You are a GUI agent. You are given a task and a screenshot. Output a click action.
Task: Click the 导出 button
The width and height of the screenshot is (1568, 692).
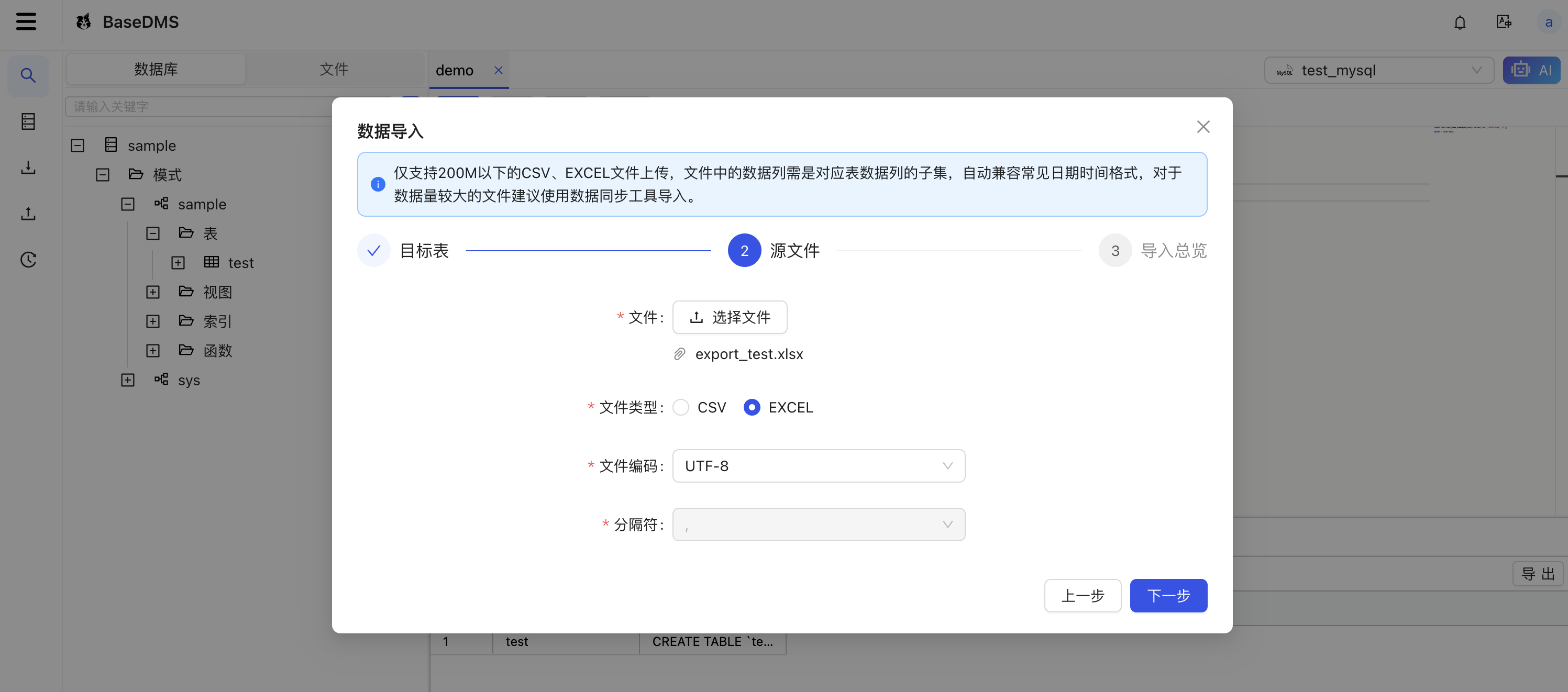point(1538,573)
